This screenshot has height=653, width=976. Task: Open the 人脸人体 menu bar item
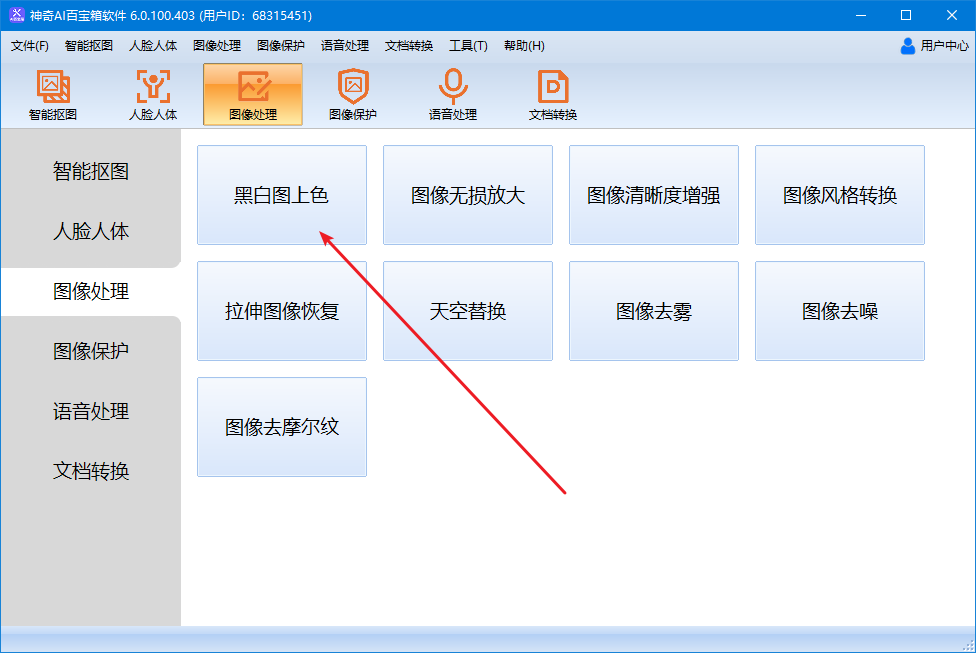pyautogui.click(x=153, y=45)
